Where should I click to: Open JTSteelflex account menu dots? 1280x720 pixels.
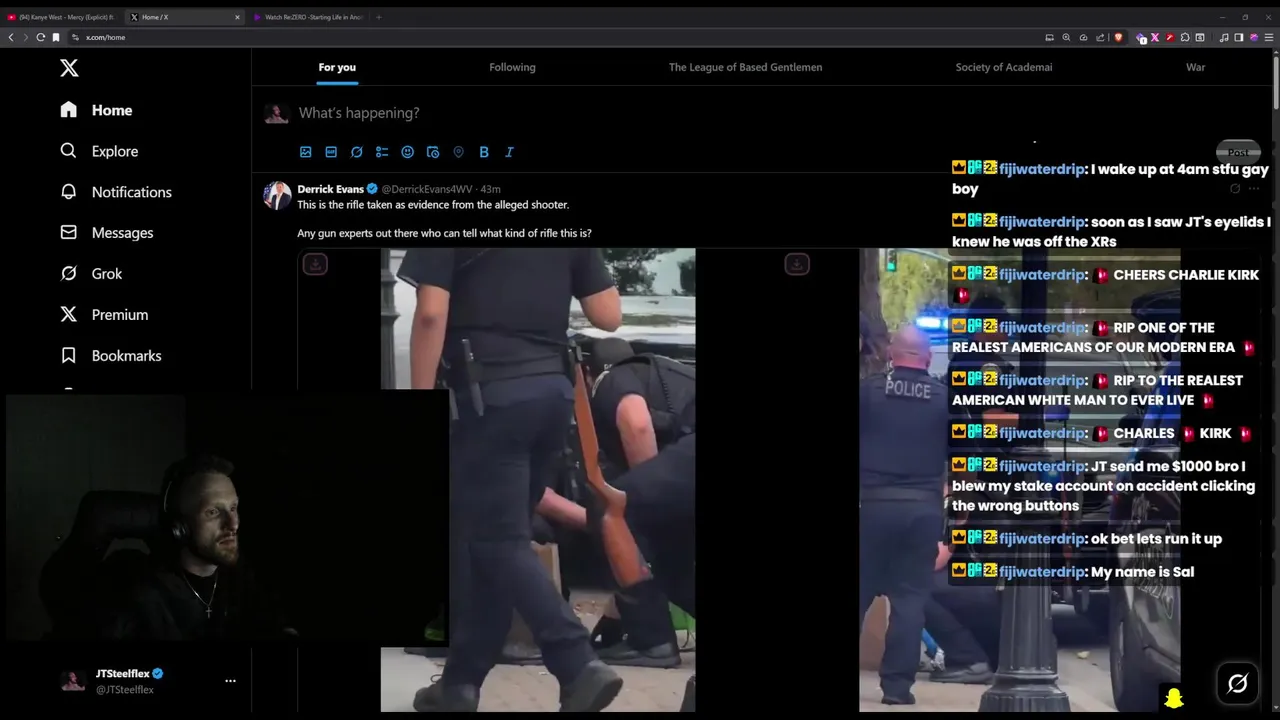click(230, 681)
